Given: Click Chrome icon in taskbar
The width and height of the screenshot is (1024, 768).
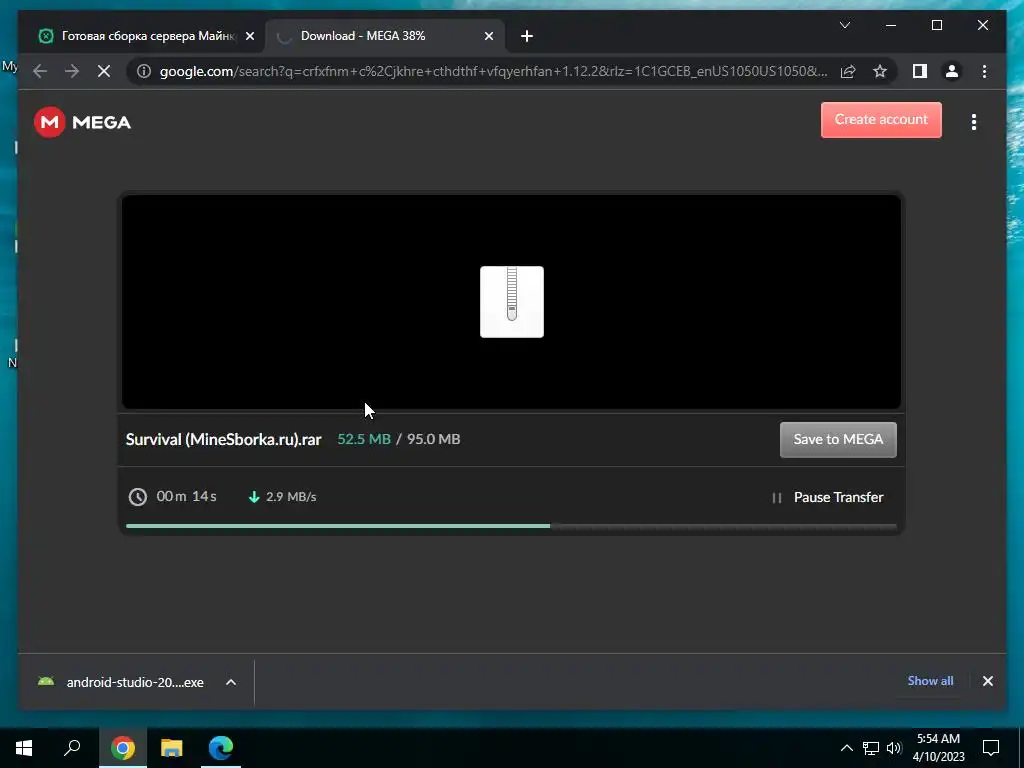Looking at the screenshot, I should [x=123, y=748].
